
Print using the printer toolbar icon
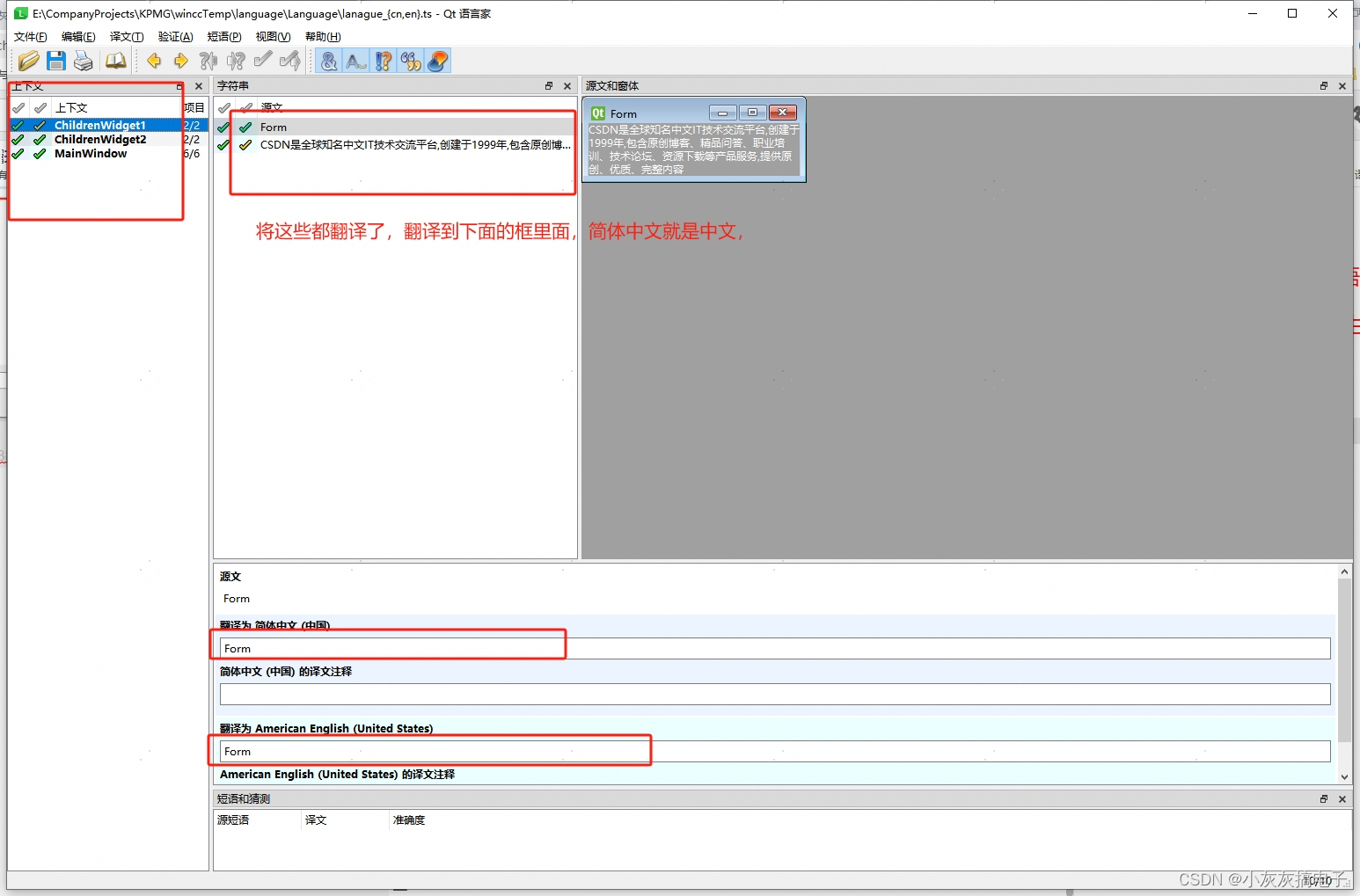point(84,61)
